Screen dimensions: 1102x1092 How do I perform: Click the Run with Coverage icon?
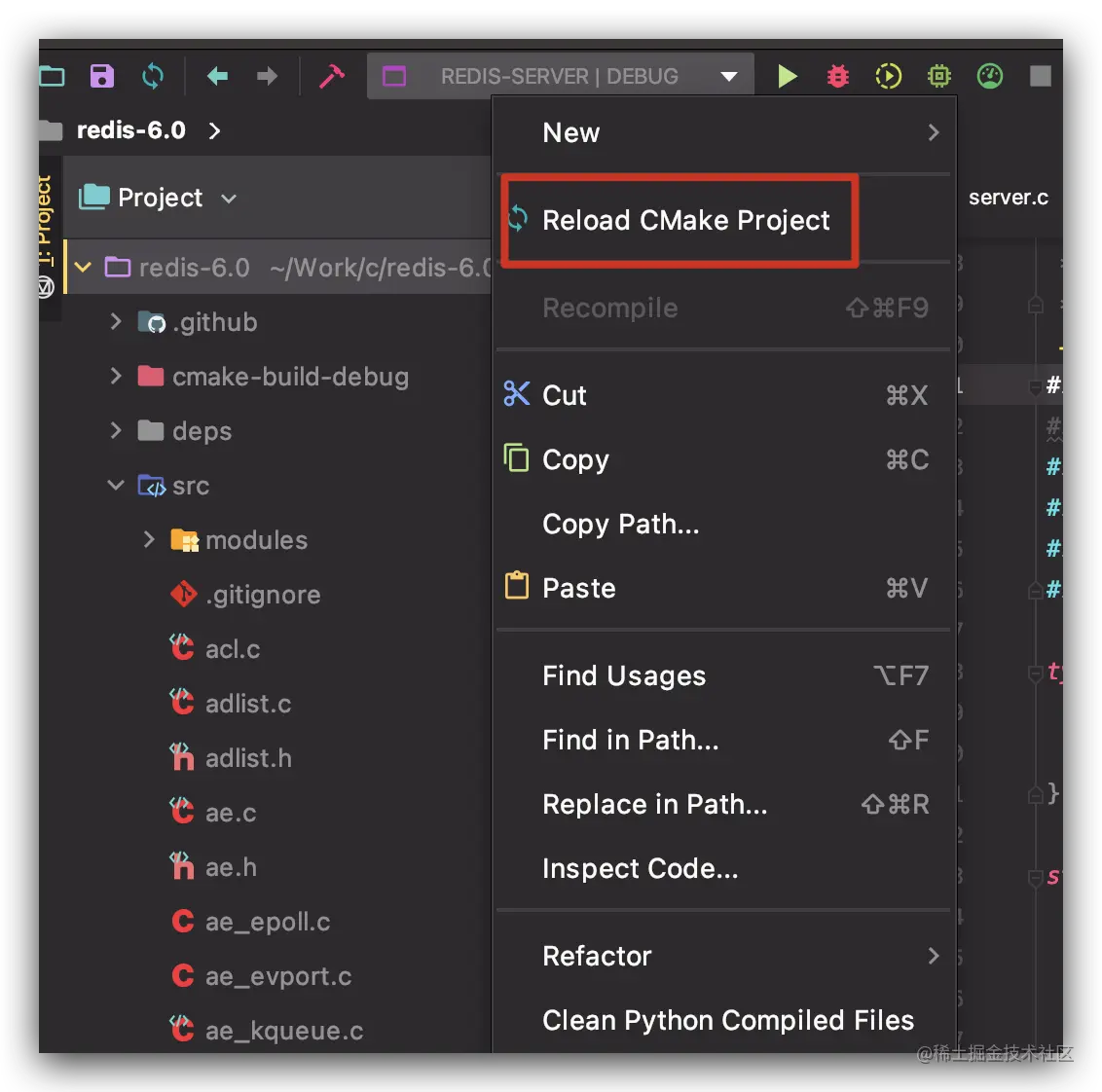tap(889, 76)
